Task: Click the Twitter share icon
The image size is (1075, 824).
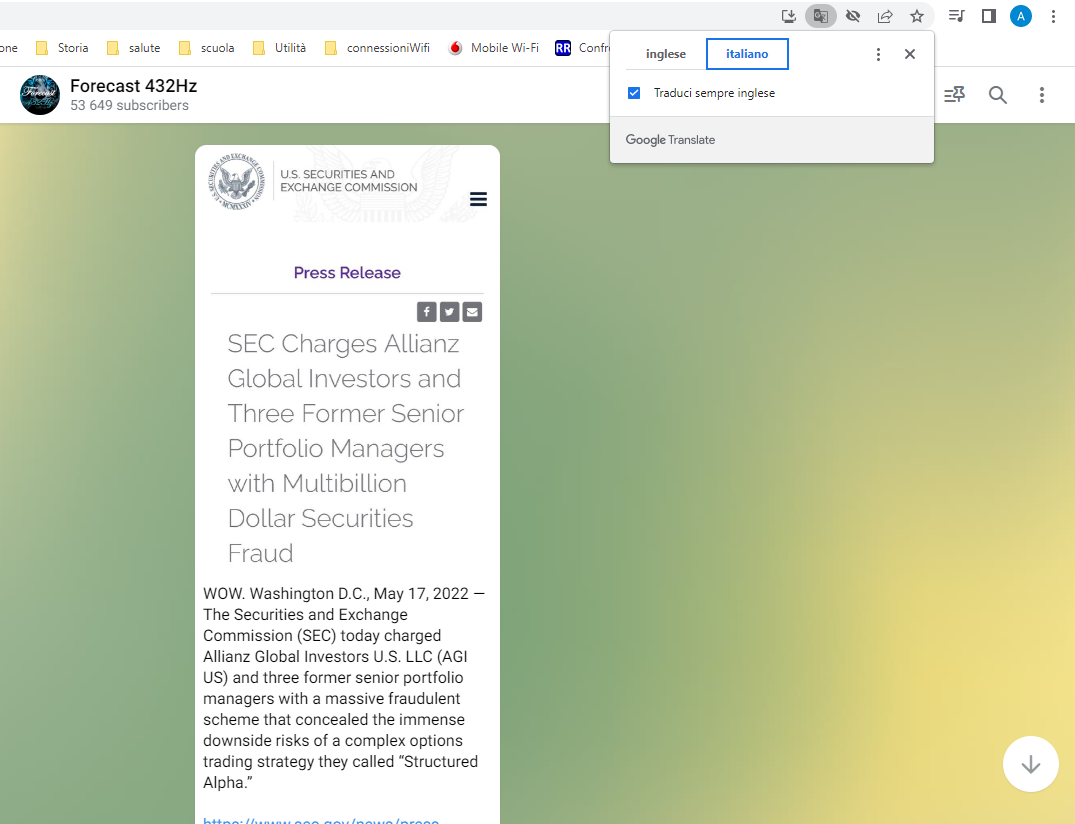Action: coord(449,312)
